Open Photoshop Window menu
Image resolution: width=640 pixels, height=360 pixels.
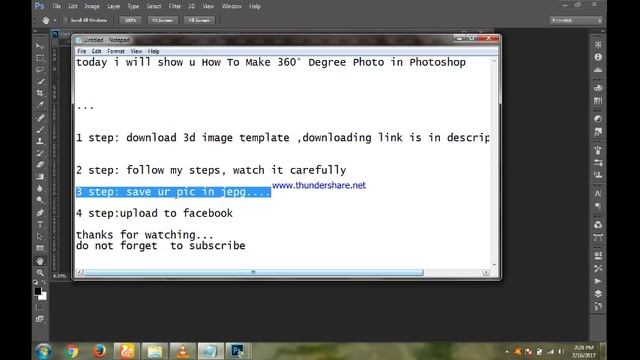231,7
